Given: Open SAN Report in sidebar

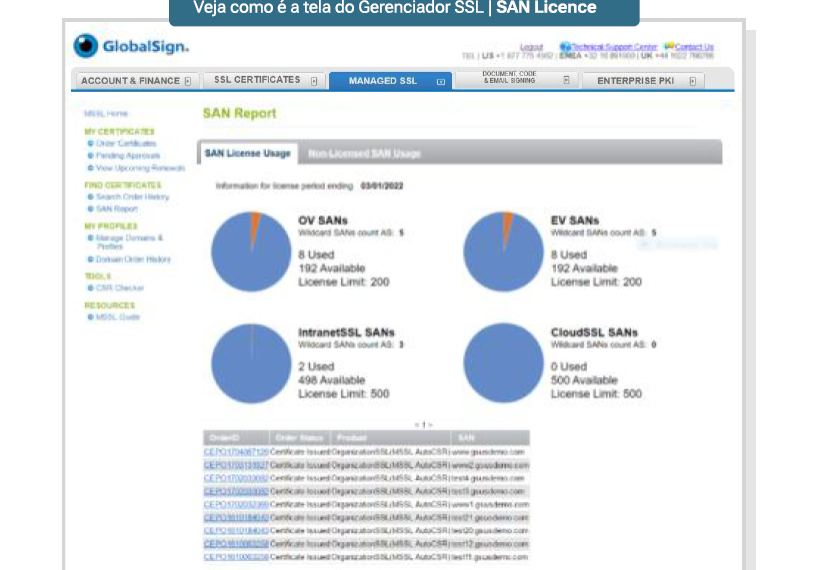Looking at the screenshot, I should (x=117, y=209).
